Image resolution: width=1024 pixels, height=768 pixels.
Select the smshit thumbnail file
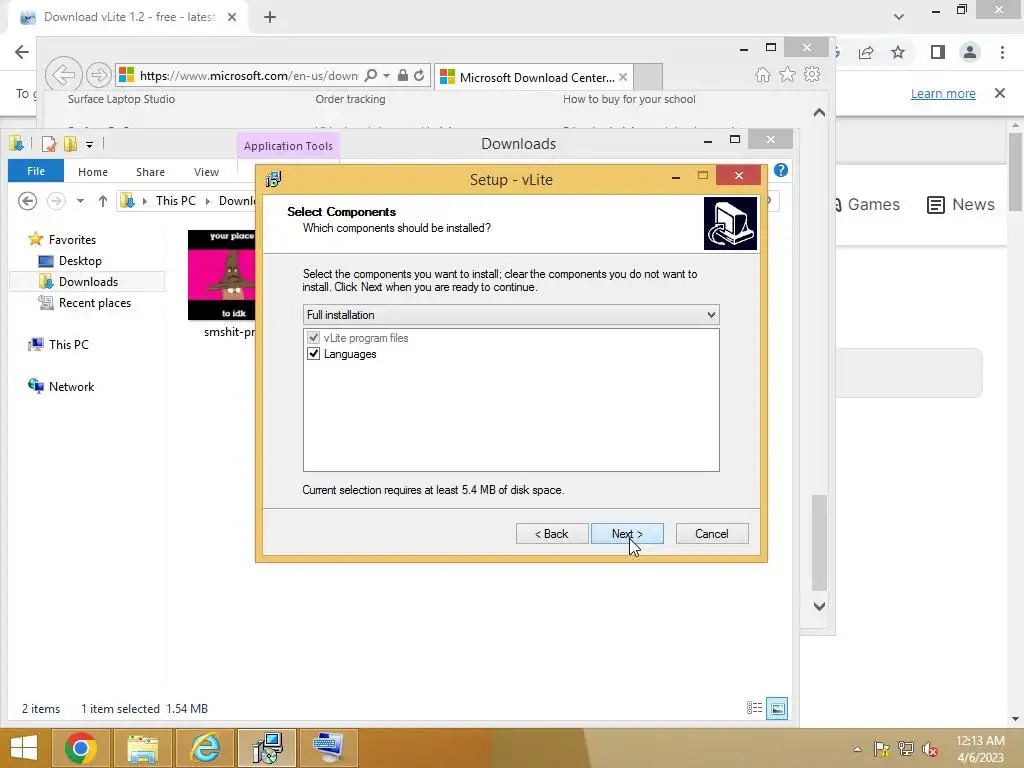pyautogui.click(x=221, y=275)
